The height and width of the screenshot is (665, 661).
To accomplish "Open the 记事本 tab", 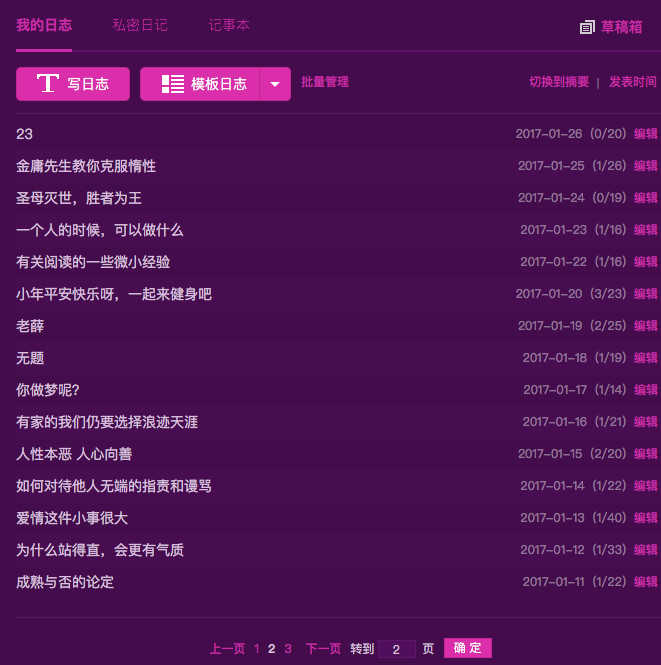I will pos(229,25).
